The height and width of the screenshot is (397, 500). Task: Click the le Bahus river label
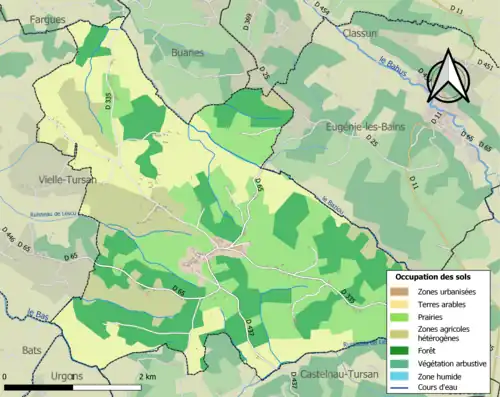(x=393, y=66)
